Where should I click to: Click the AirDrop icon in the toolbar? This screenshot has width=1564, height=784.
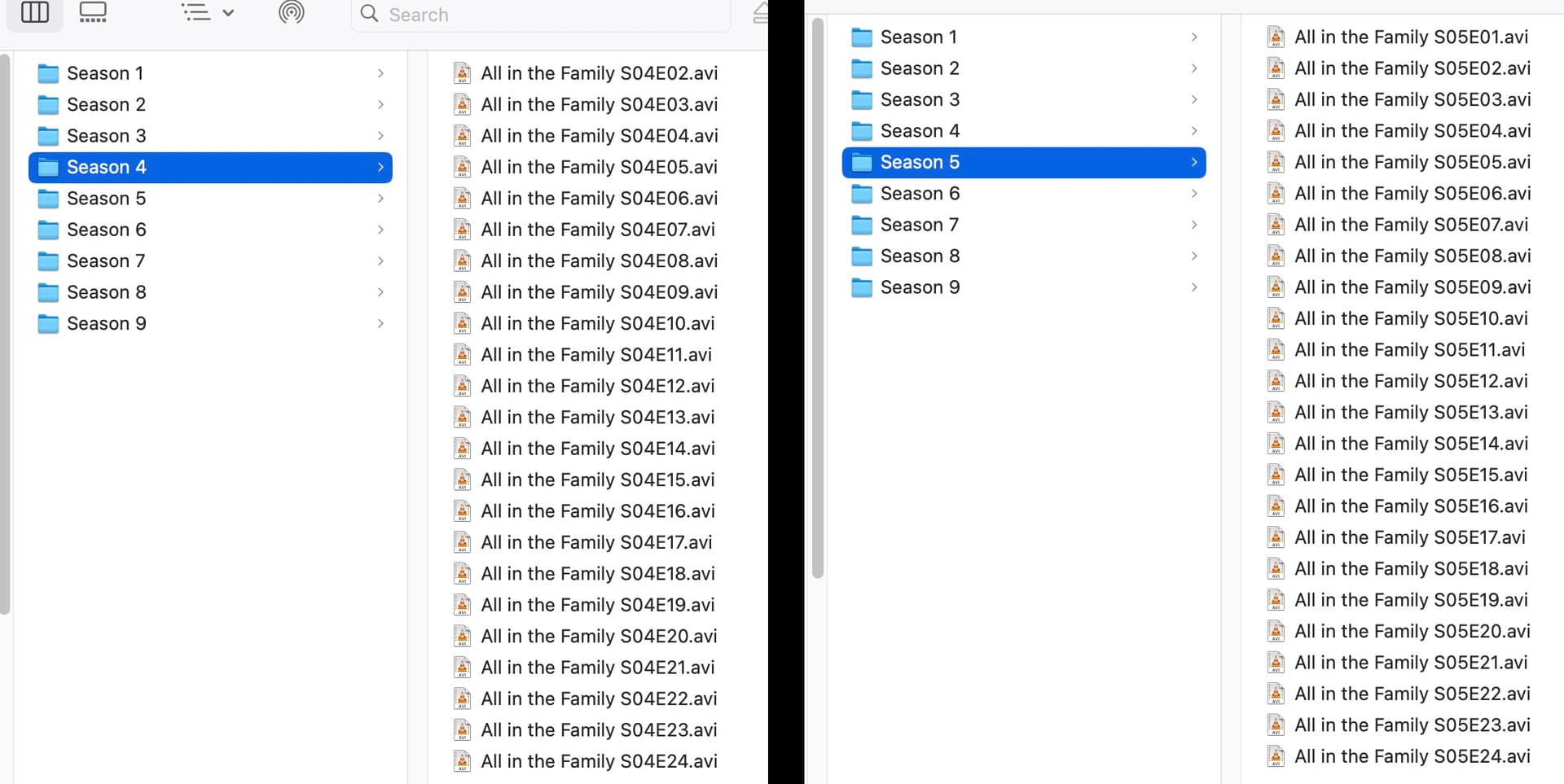pos(291,13)
